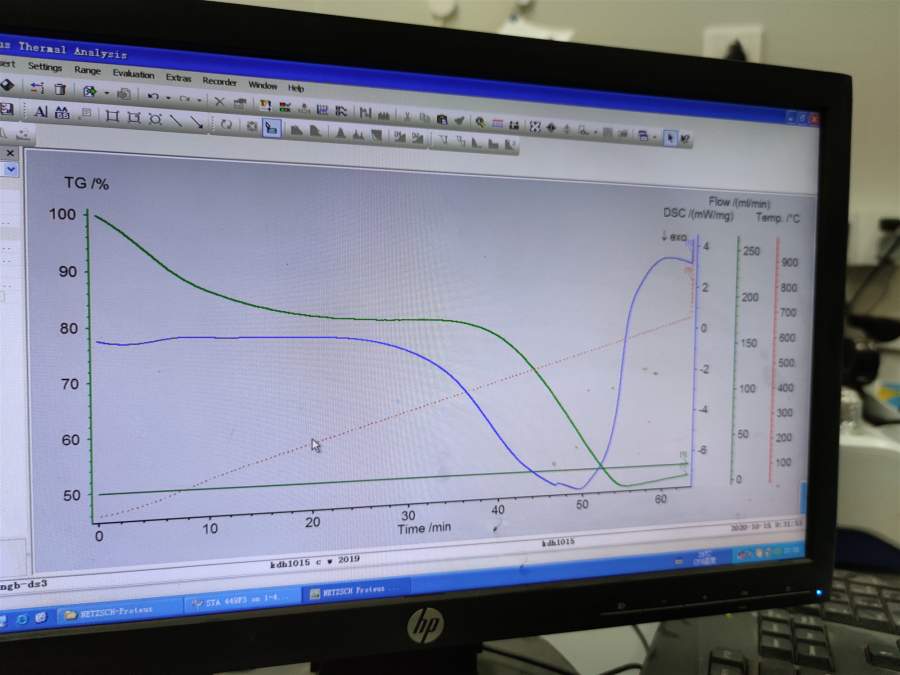Click the trash can delete icon
The width and height of the screenshot is (900, 675).
[60, 88]
